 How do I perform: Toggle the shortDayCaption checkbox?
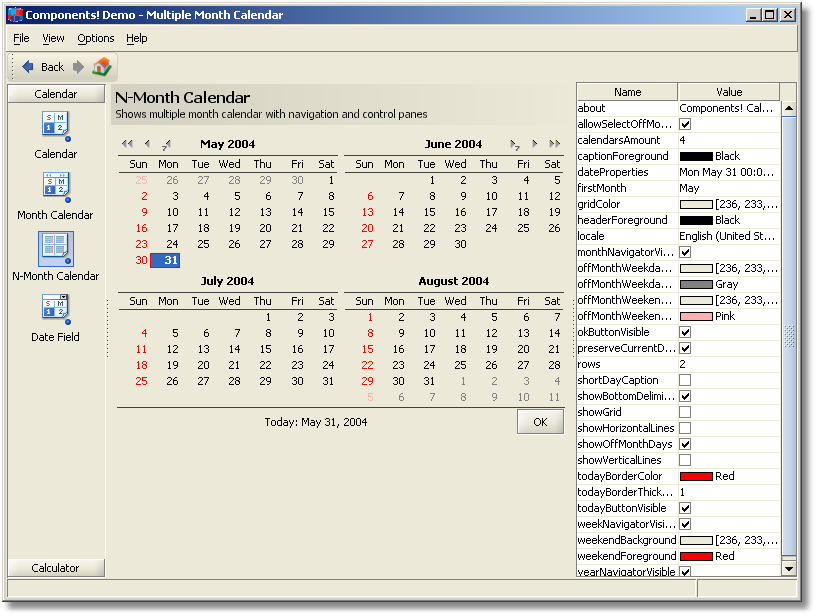pos(685,380)
